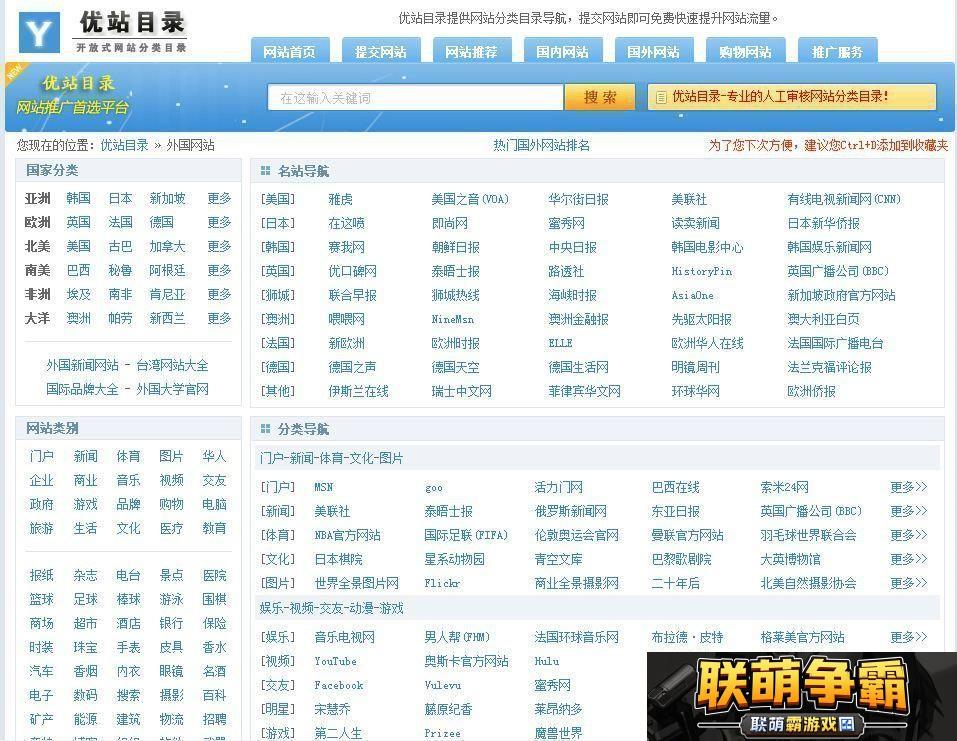The image size is (957, 741).
Task: Open the 网站首页 tab
Action: (x=290, y=51)
